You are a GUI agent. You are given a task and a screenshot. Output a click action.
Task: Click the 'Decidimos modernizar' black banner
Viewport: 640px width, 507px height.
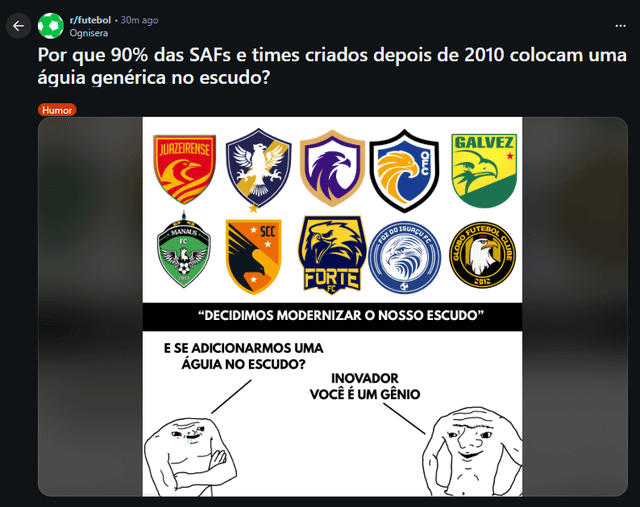(332, 316)
